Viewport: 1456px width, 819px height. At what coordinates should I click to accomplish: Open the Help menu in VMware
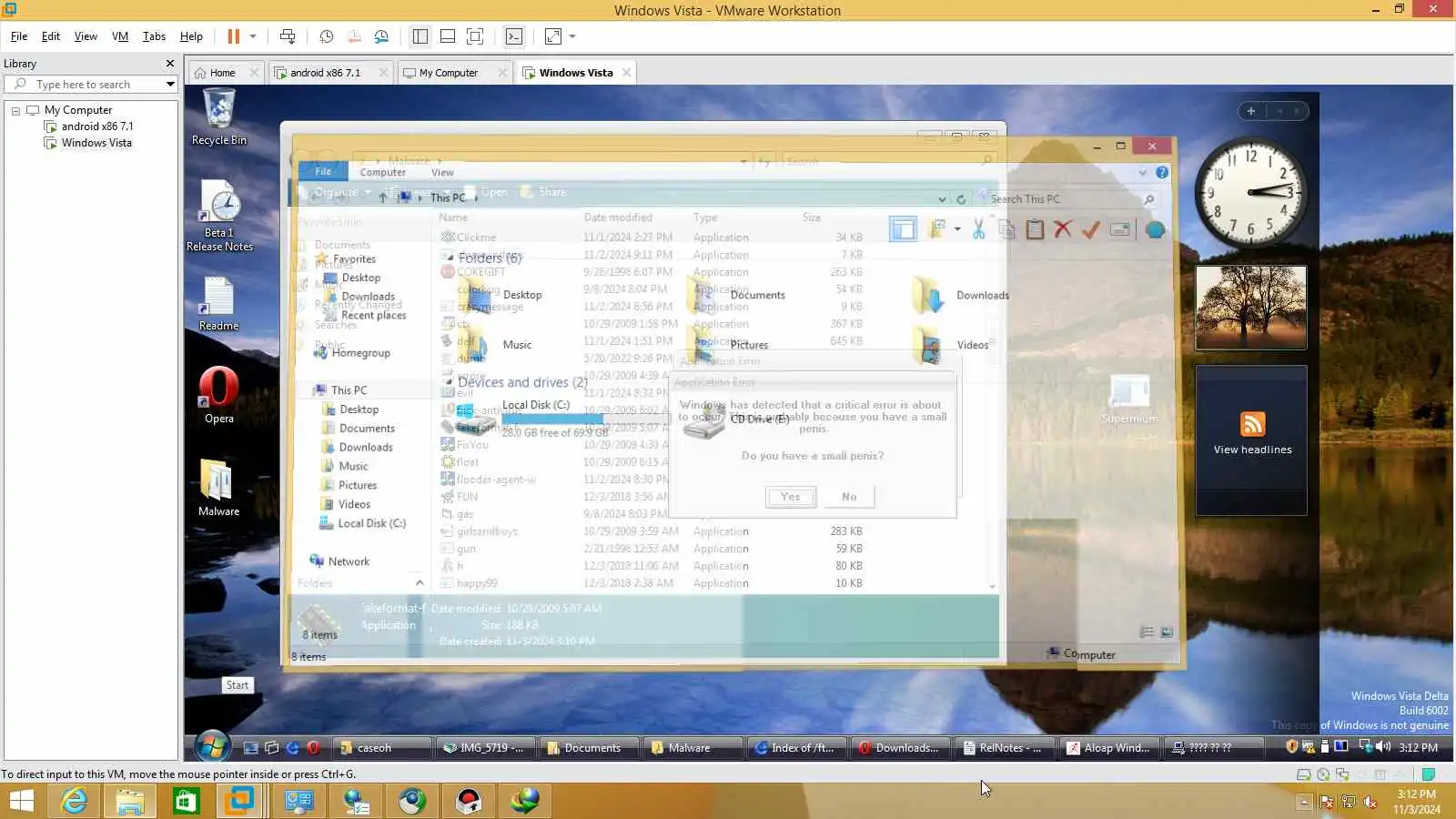[x=191, y=36]
